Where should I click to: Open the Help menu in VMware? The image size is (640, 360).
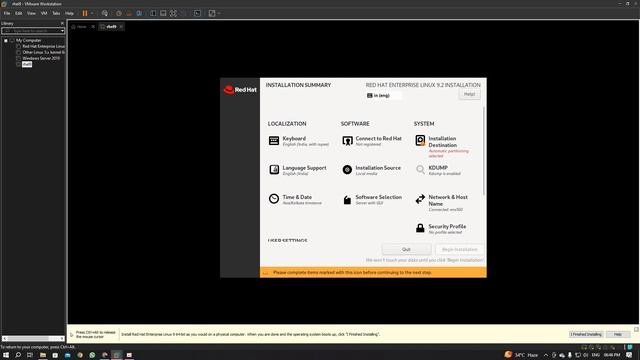pyautogui.click(x=69, y=13)
